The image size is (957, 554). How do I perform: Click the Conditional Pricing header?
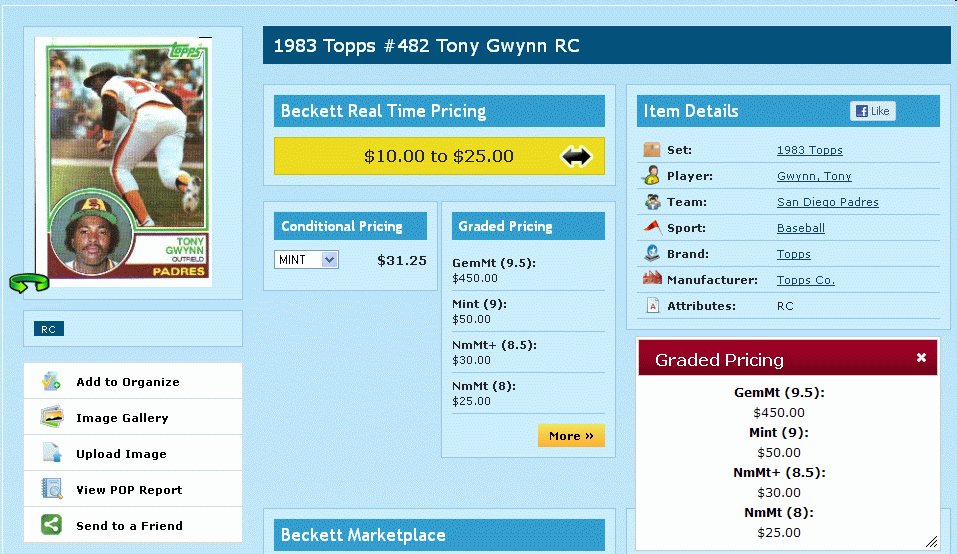[350, 226]
